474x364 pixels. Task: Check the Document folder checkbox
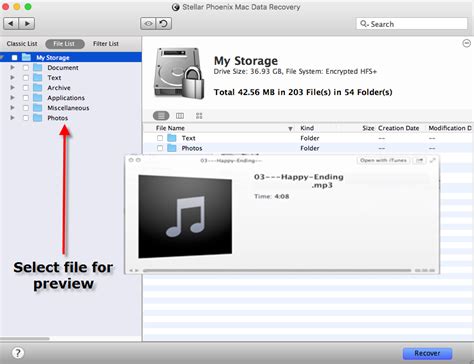click(x=26, y=68)
